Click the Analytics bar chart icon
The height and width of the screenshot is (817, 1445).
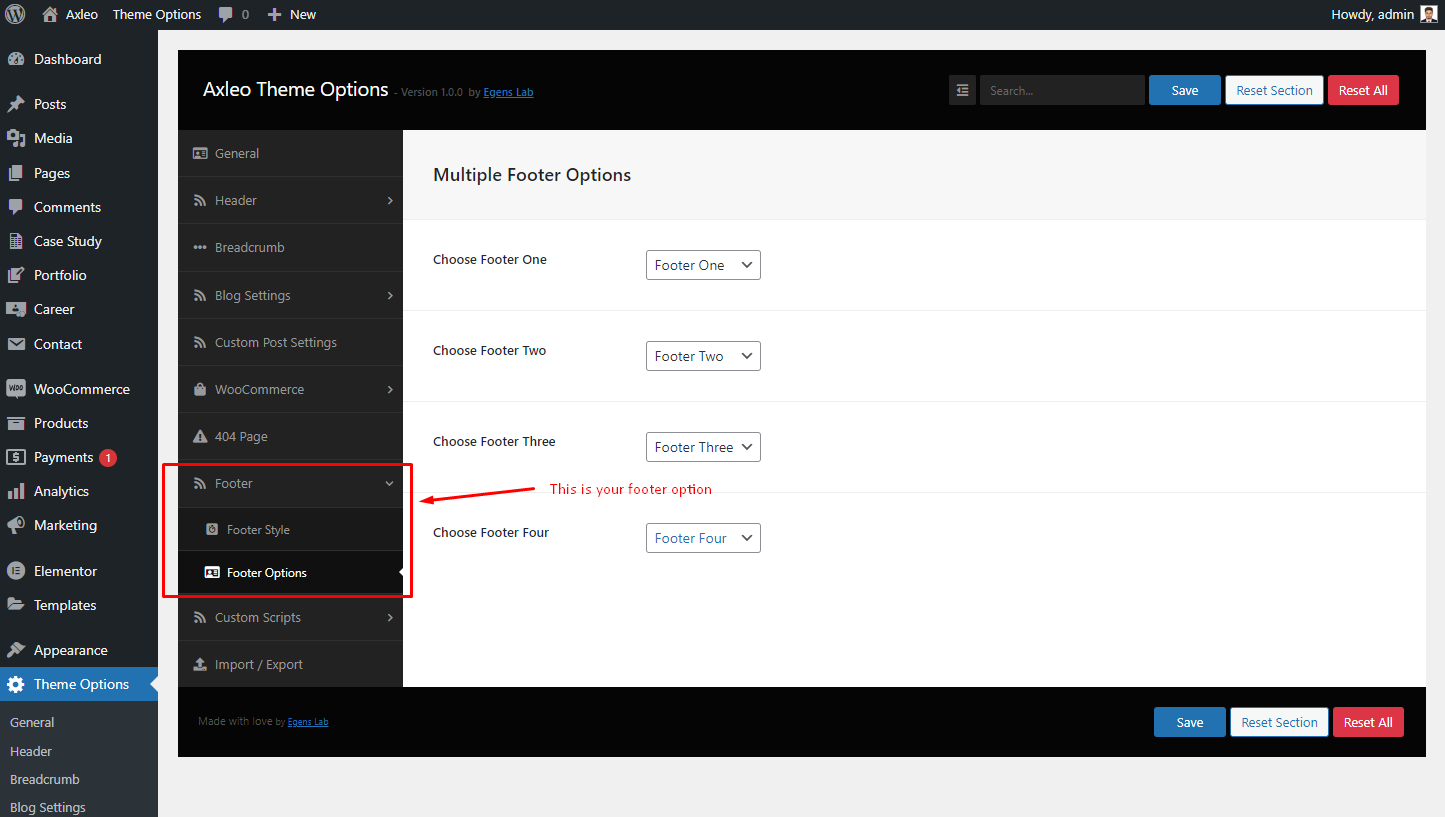(15, 491)
